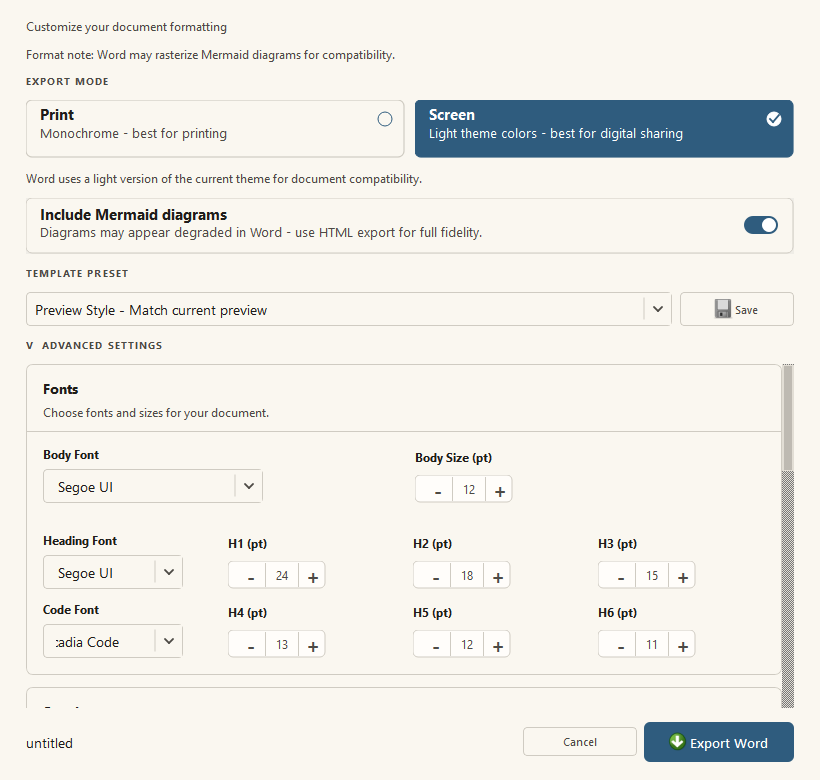820x780 pixels.
Task: Open the Code Font dropdown
Action: point(112,641)
